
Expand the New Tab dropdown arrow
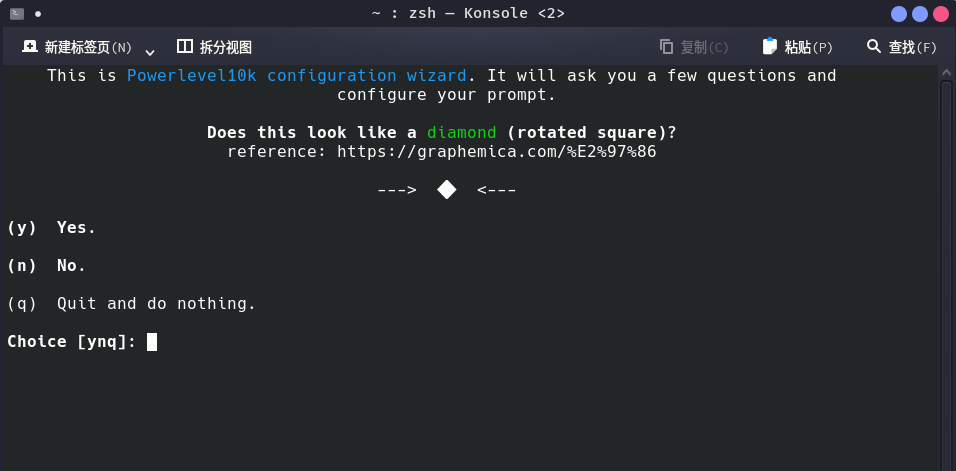coord(150,51)
